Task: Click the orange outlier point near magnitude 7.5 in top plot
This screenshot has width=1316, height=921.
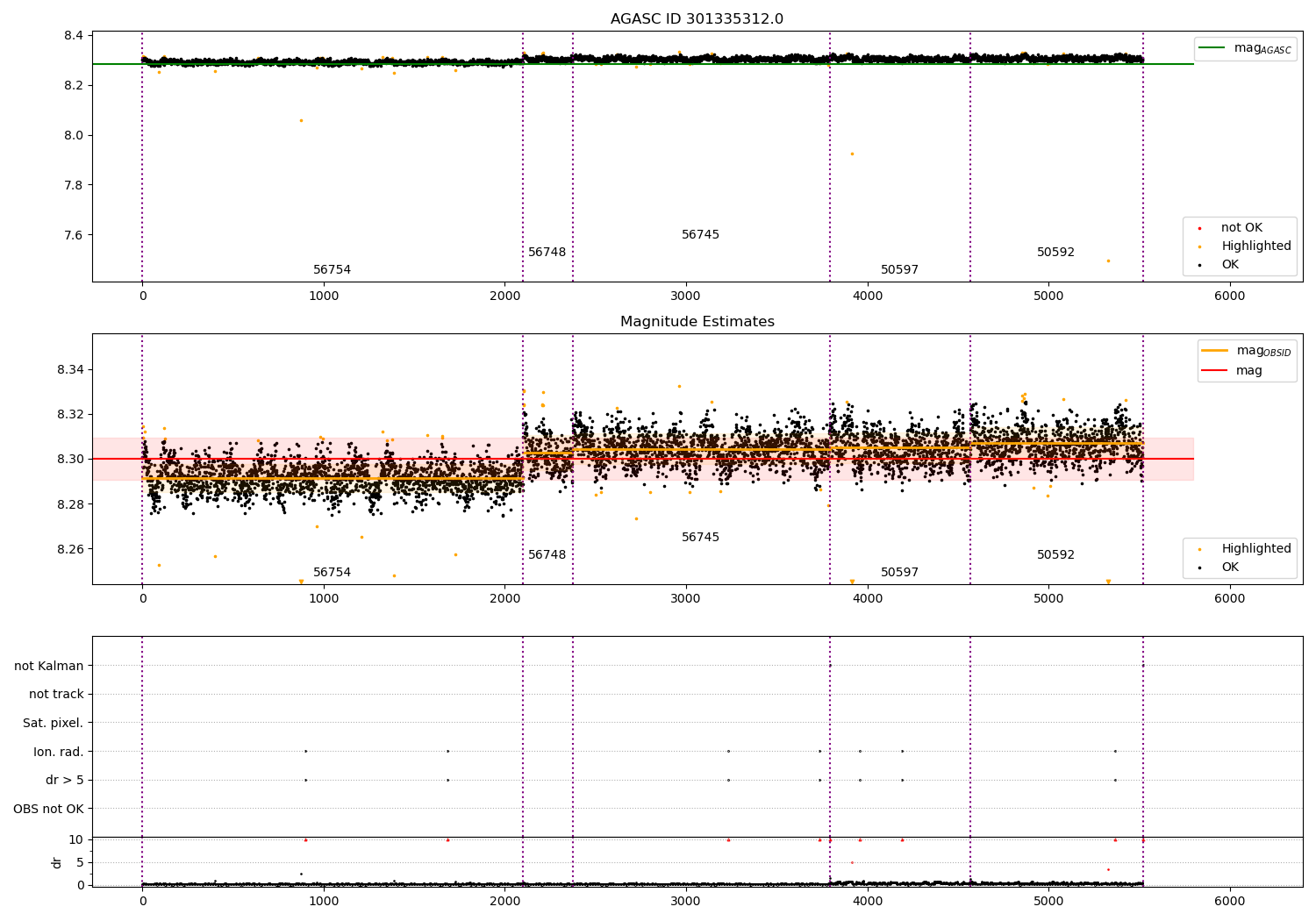Action: [x=1108, y=261]
